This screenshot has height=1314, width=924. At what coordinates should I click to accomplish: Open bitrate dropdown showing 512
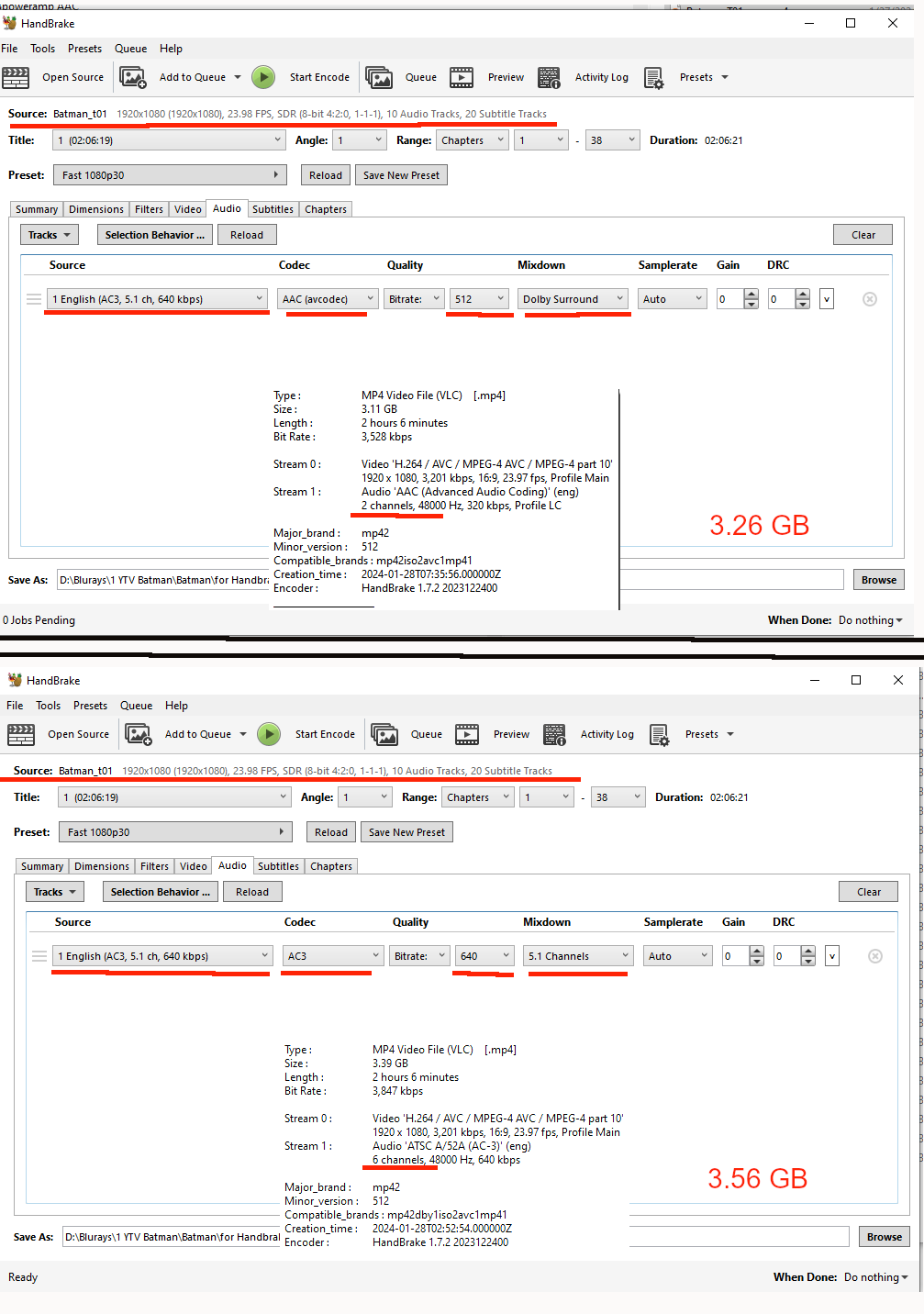(x=479, y=299)
